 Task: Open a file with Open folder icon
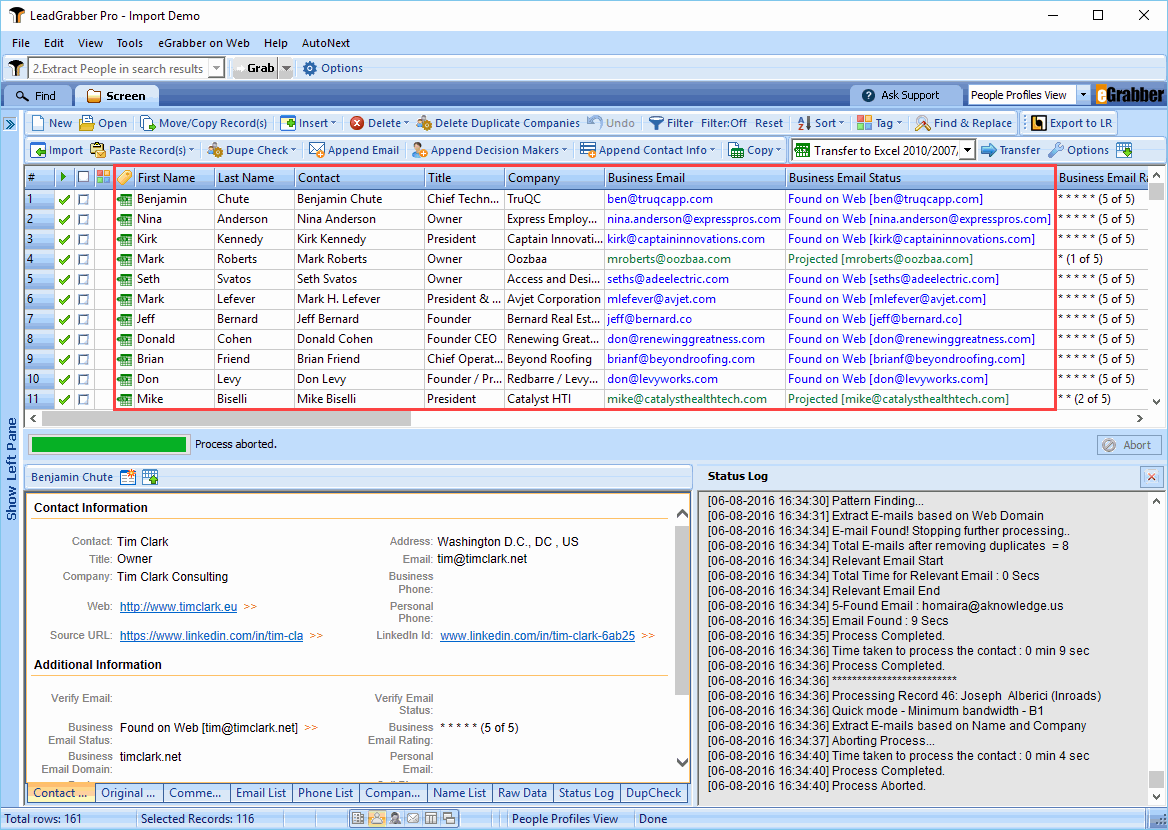87,123
